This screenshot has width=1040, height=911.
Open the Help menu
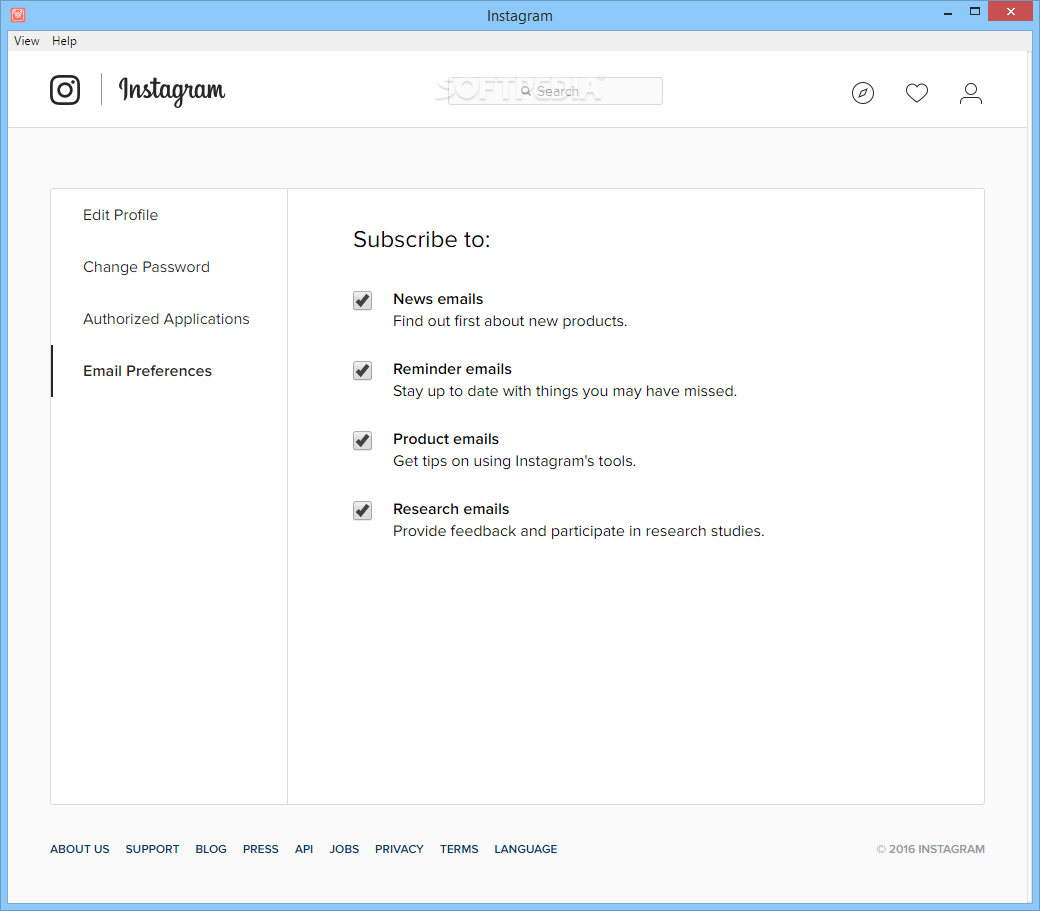pos(64,40)
